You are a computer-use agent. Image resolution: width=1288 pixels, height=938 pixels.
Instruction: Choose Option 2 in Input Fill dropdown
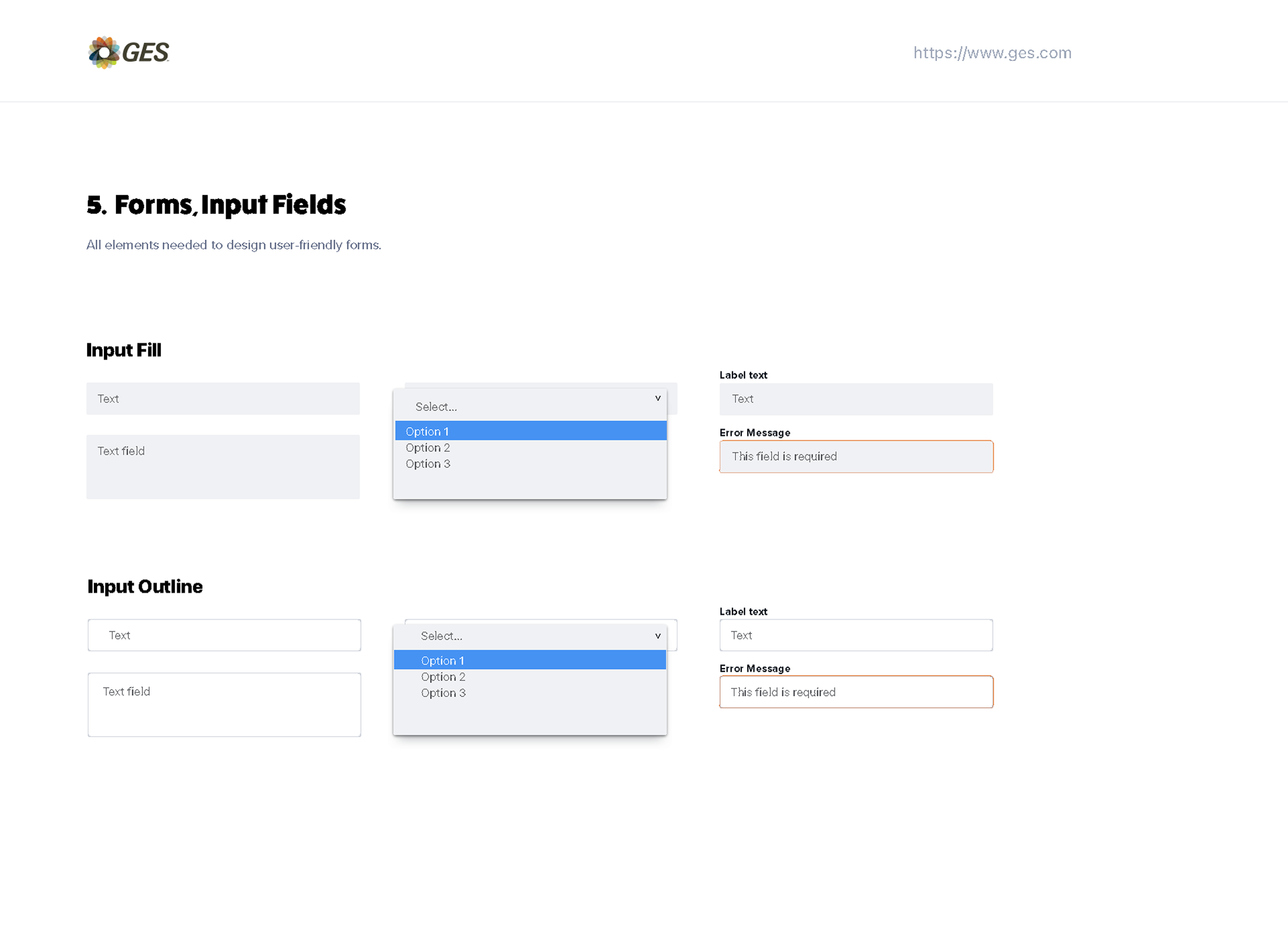pyautogui.click(x=531, y=448)
